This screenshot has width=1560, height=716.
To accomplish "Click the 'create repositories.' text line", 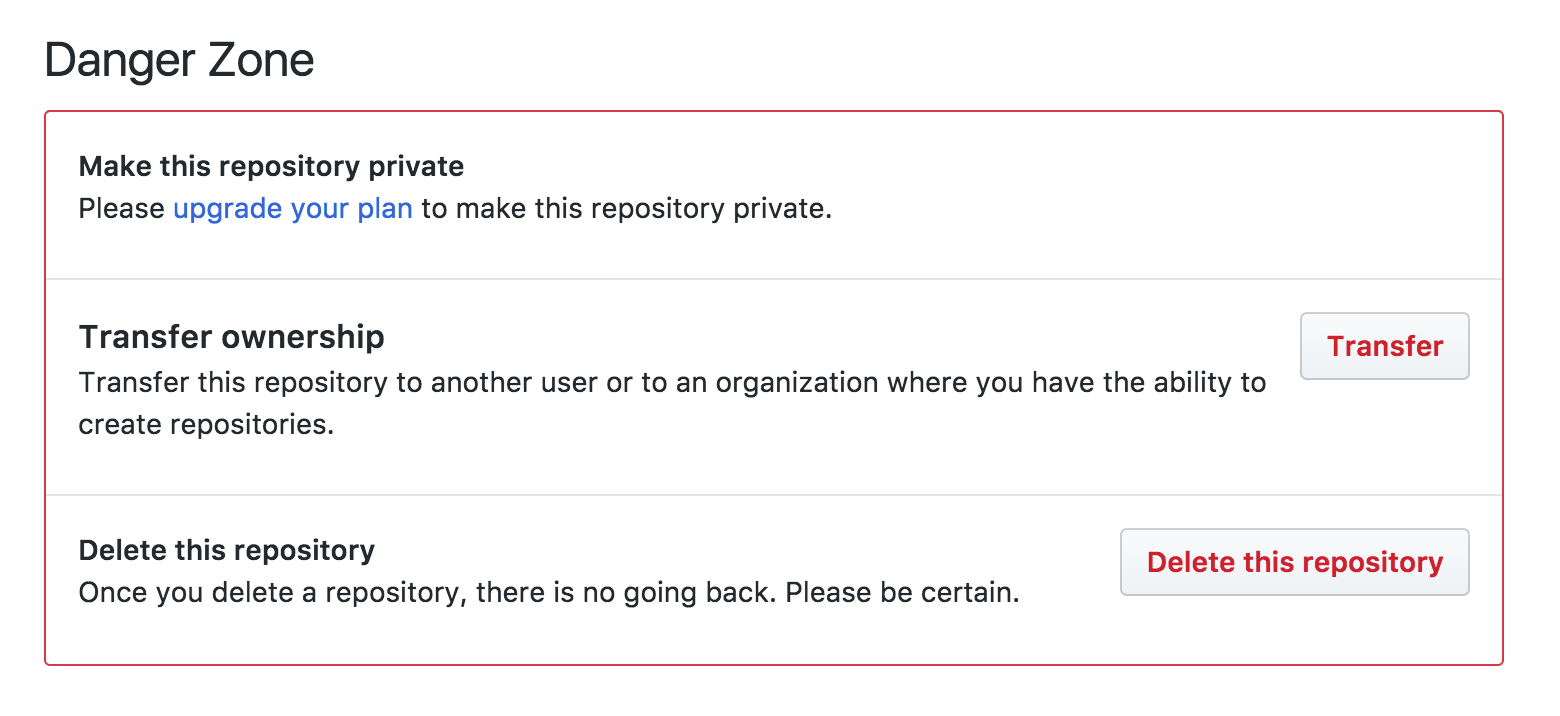I will coord(206,425).
